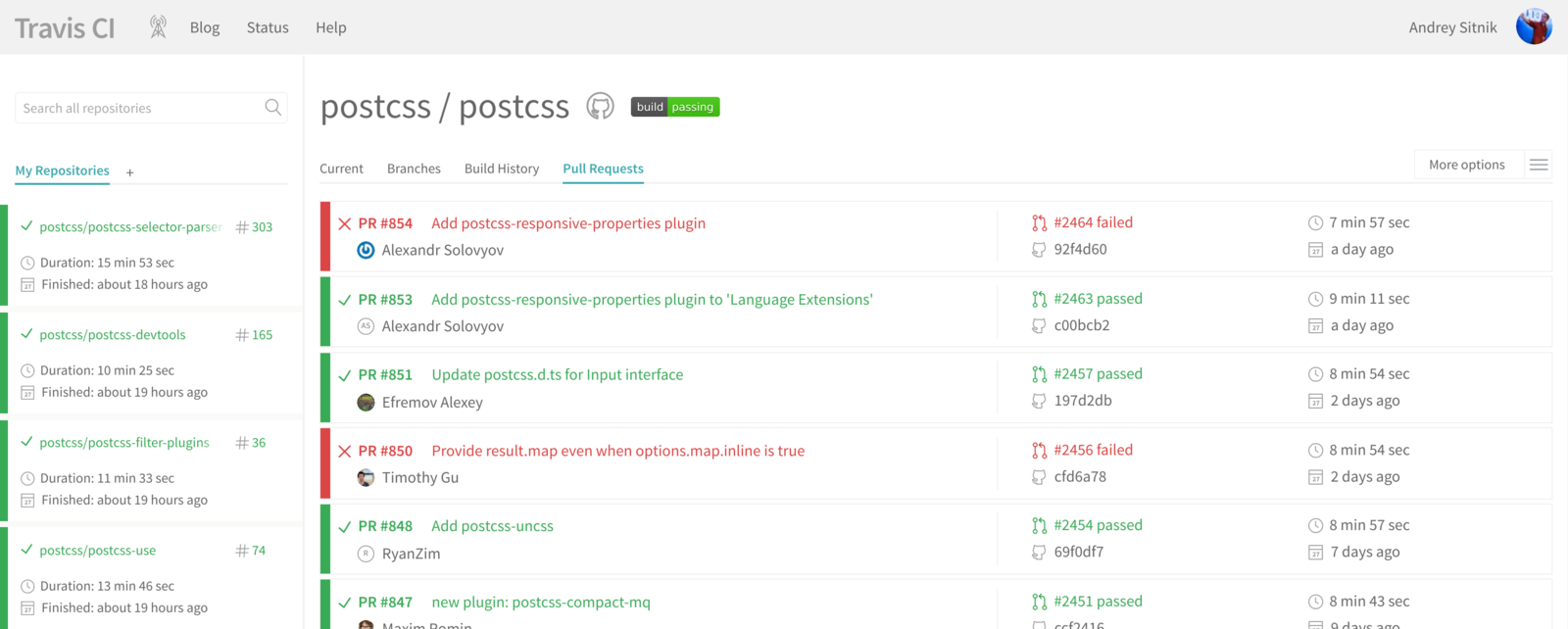Click failed X icon for PR #854

pyautogui.click(x=345, y=223)
